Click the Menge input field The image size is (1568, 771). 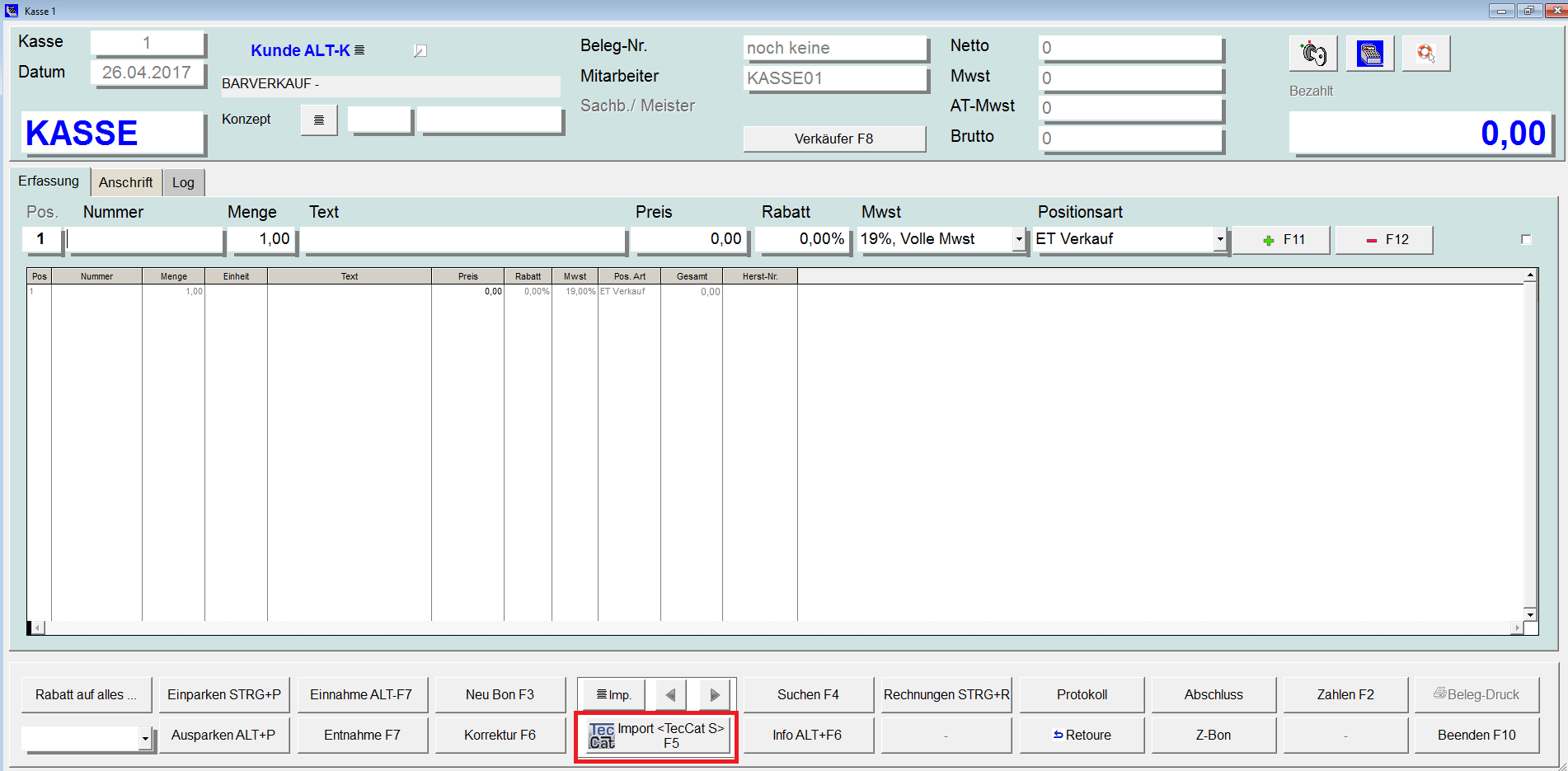point(261,239)
